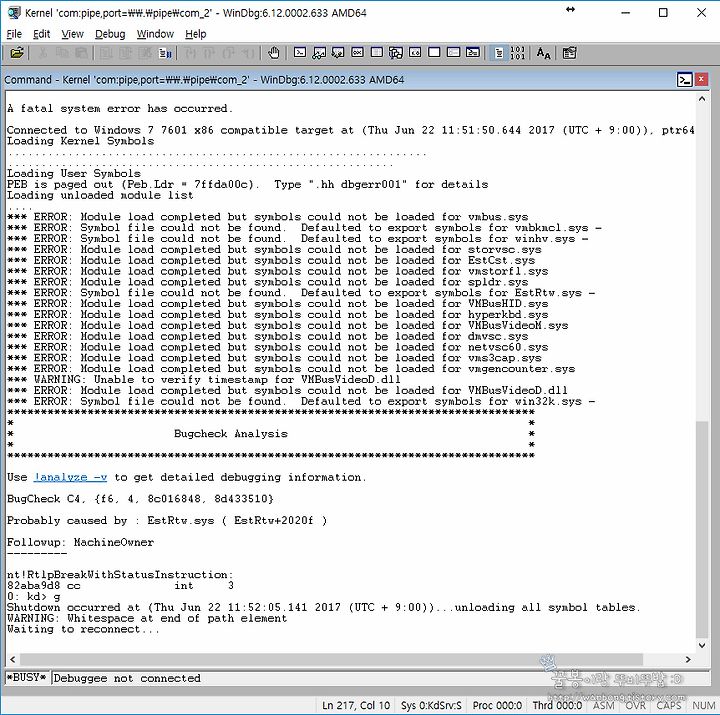Click 'Thrd 000:0' status bar entry
The image size is (720, 715).
(x=557, y=705)
